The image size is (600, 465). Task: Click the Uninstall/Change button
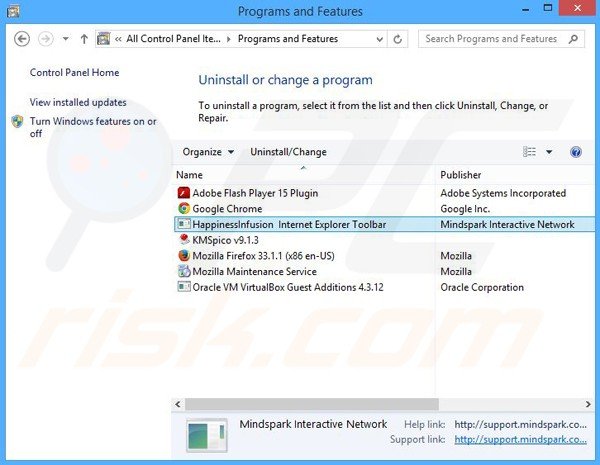[288, 152]
